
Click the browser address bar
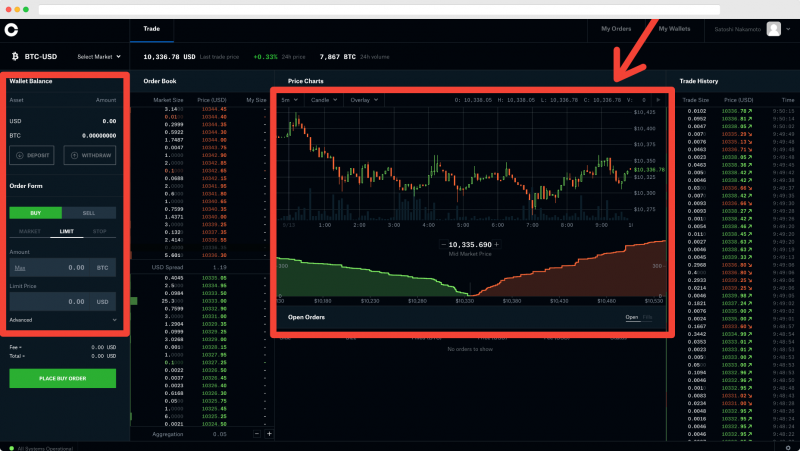coord(379,10)
